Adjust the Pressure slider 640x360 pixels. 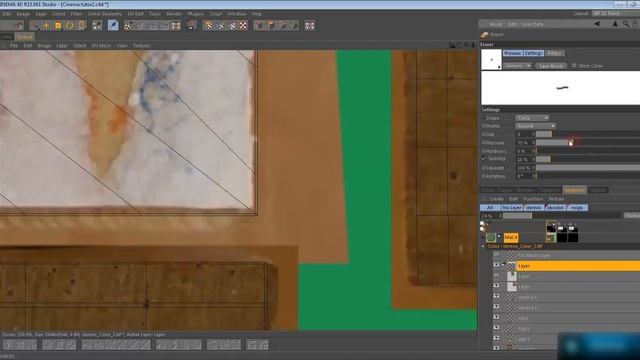point(588,143)
